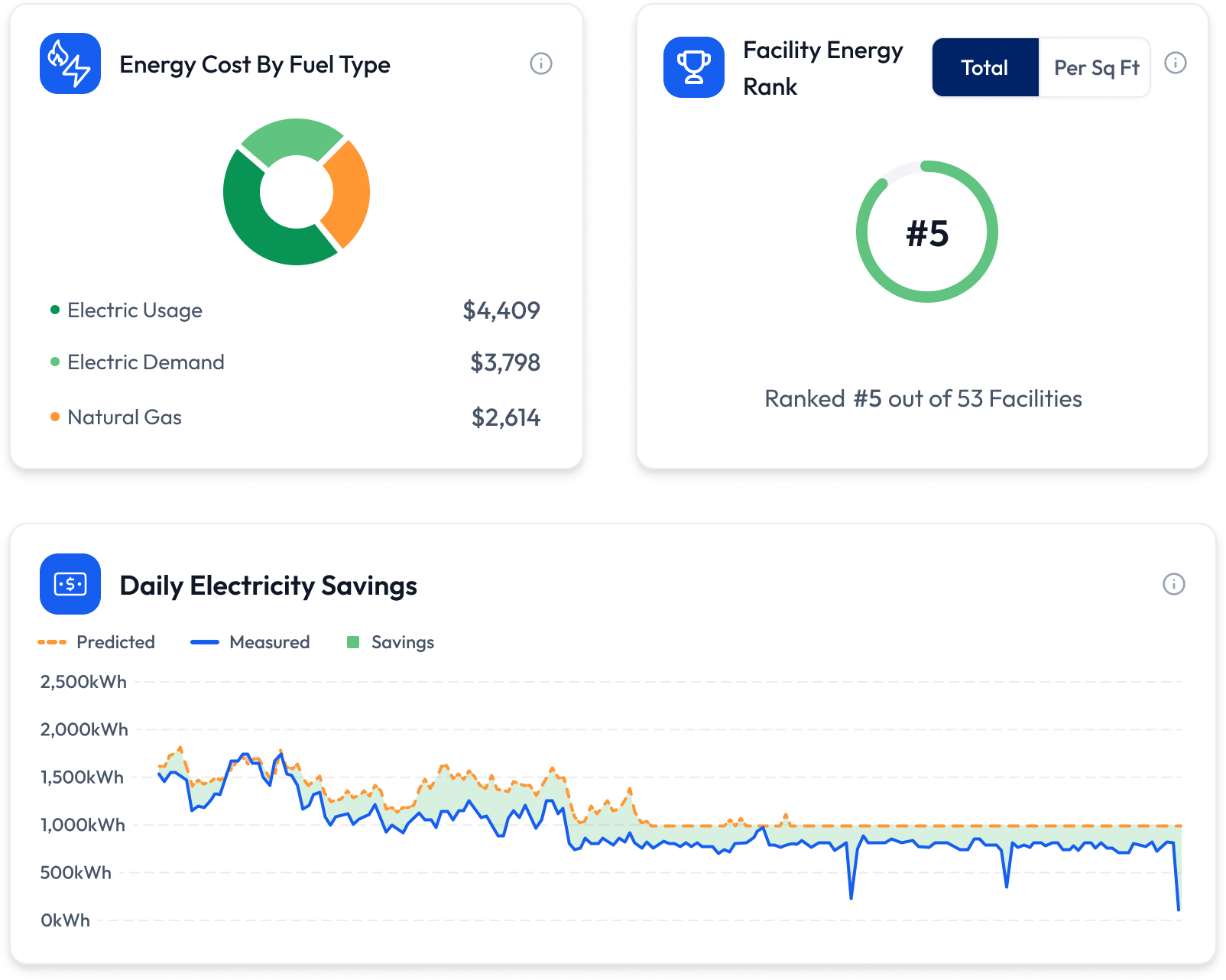Toggle the Predicted series in chart legend
This screenshot has width=1226, height=980.
(x=97, y=642)
